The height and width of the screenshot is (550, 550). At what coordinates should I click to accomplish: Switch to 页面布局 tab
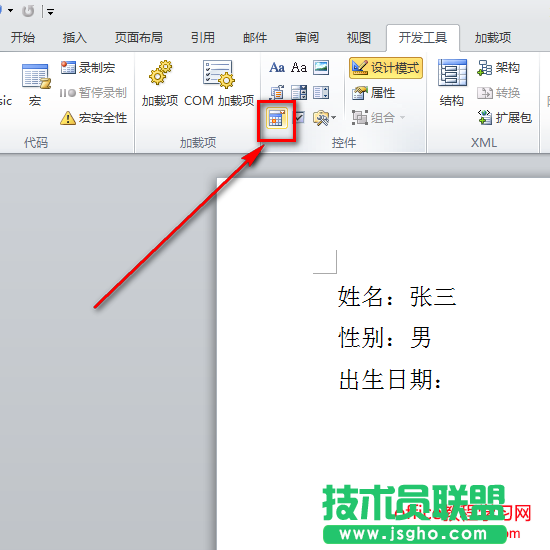coord(139,37)
